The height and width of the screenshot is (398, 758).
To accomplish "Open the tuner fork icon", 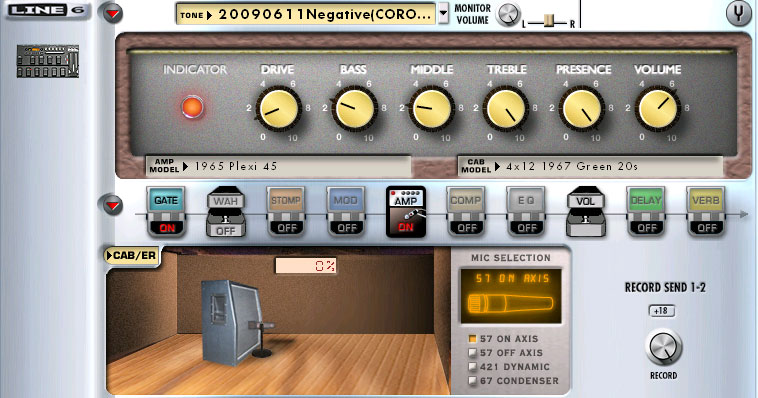I will pyautogui.click(x=738, y=13).
